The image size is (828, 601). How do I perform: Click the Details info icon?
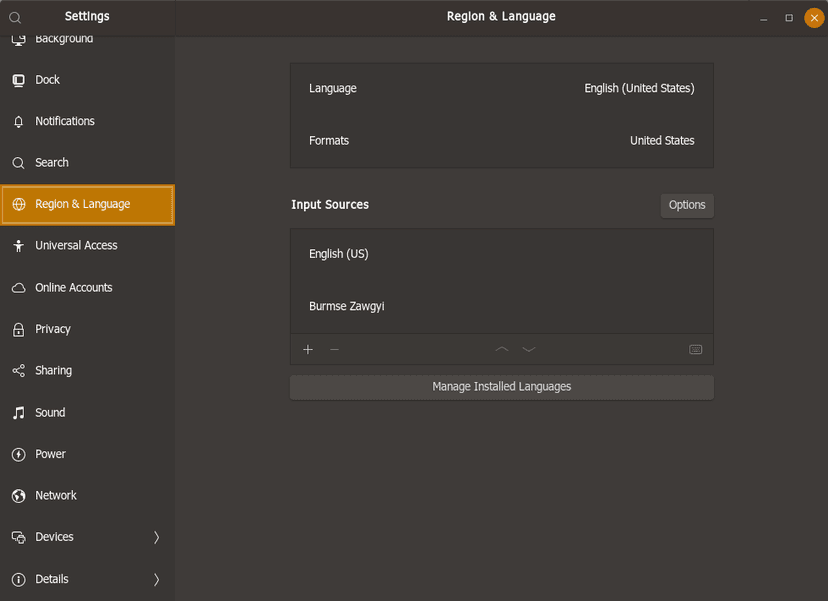18,579
